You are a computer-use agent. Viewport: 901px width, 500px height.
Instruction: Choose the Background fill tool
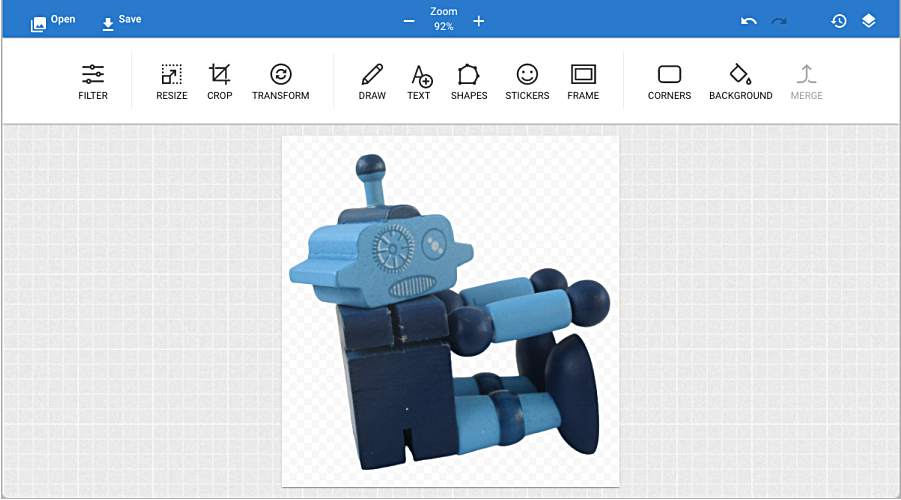click(x=741, y=82)
